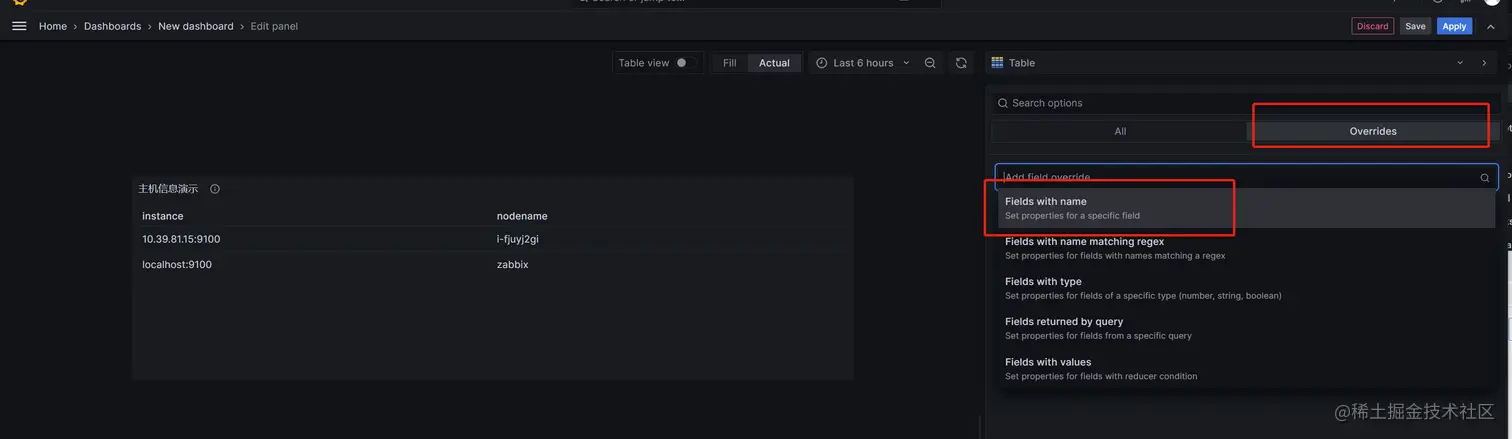
Task: Click the Save button
Action: tap(1415, 27)
